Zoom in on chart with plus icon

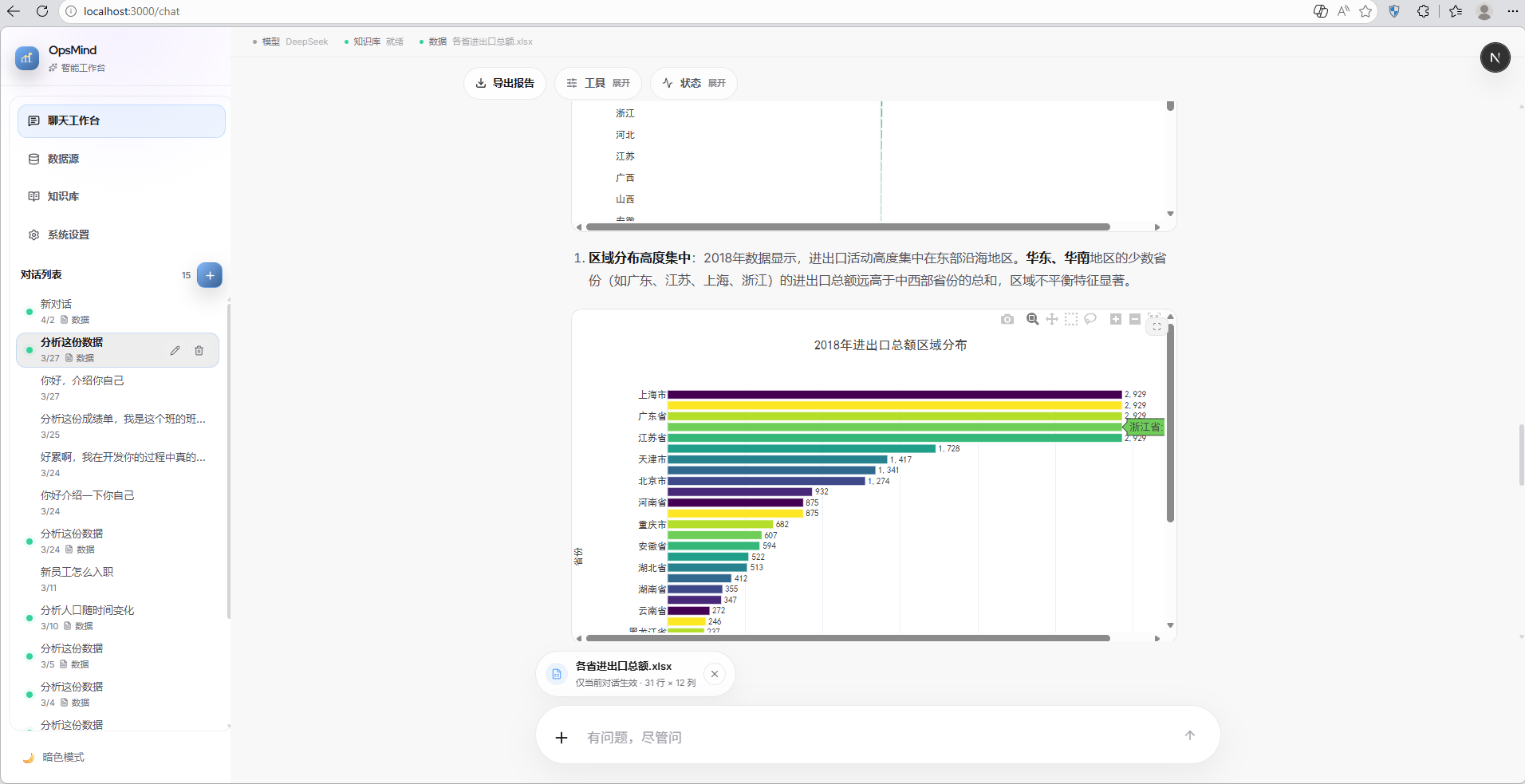(1114, 319)
